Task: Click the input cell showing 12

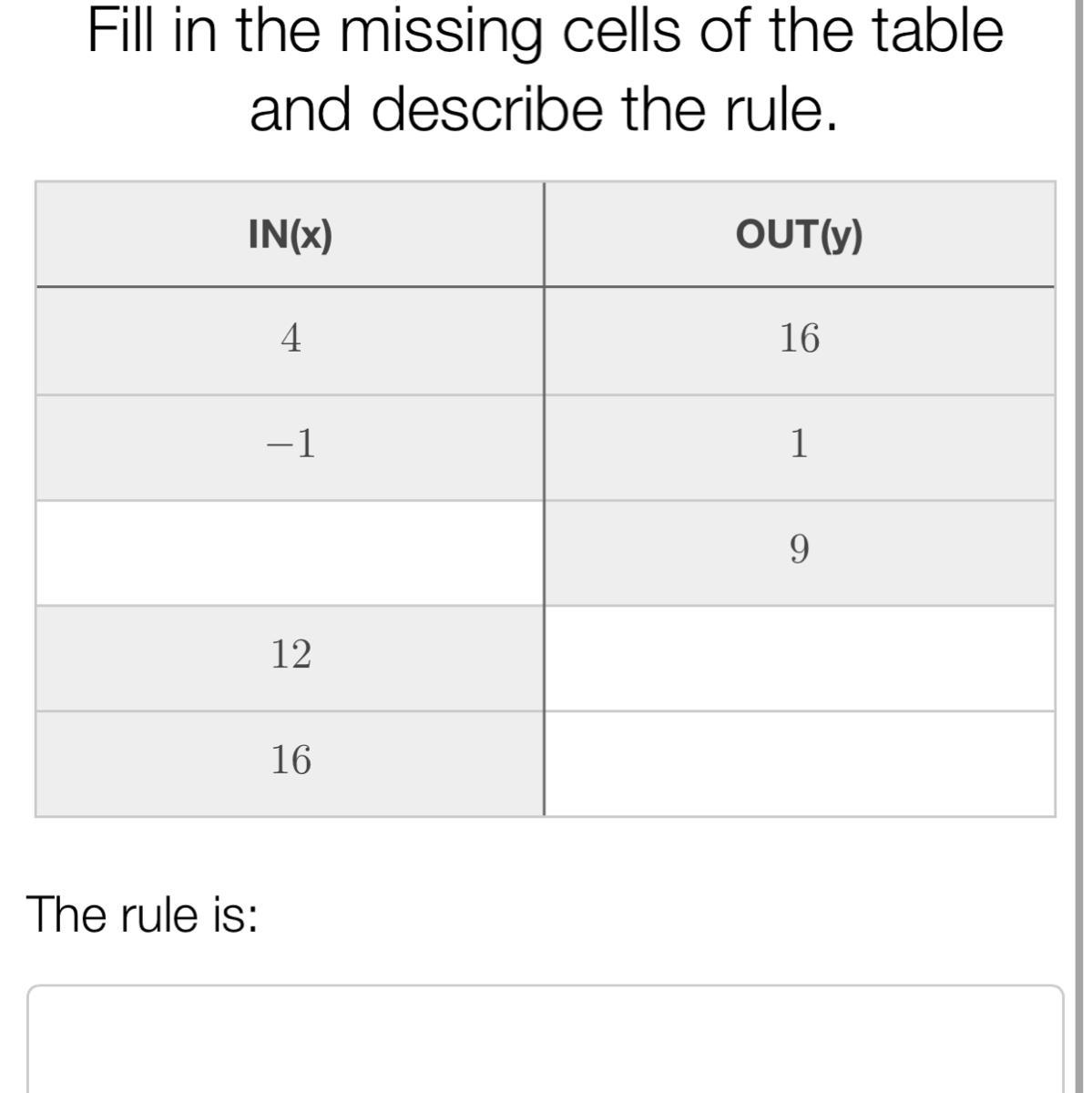Action: click(x=291, y=654)
